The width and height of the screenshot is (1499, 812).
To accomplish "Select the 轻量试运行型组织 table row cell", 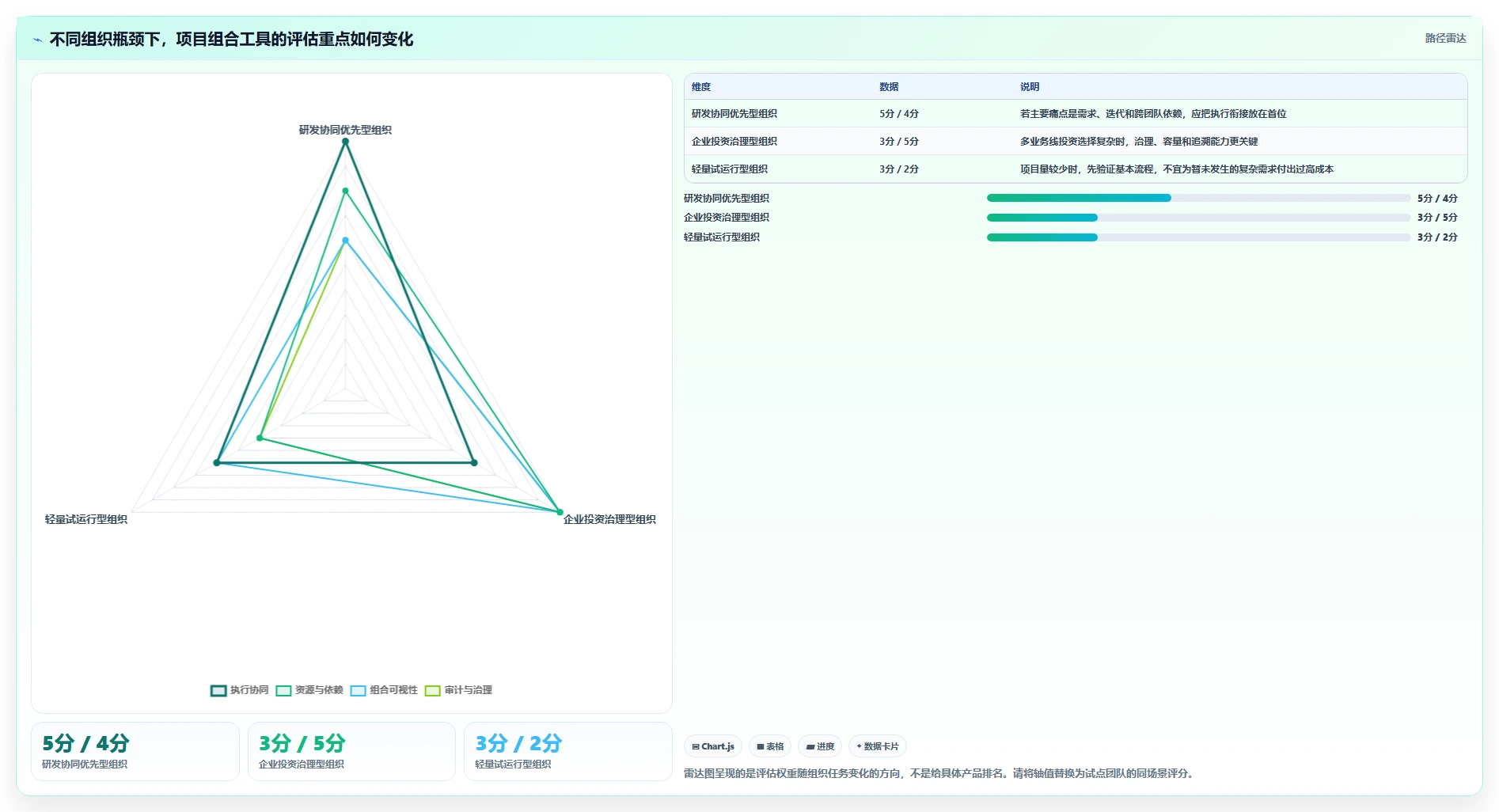I will tap(730, 169).
